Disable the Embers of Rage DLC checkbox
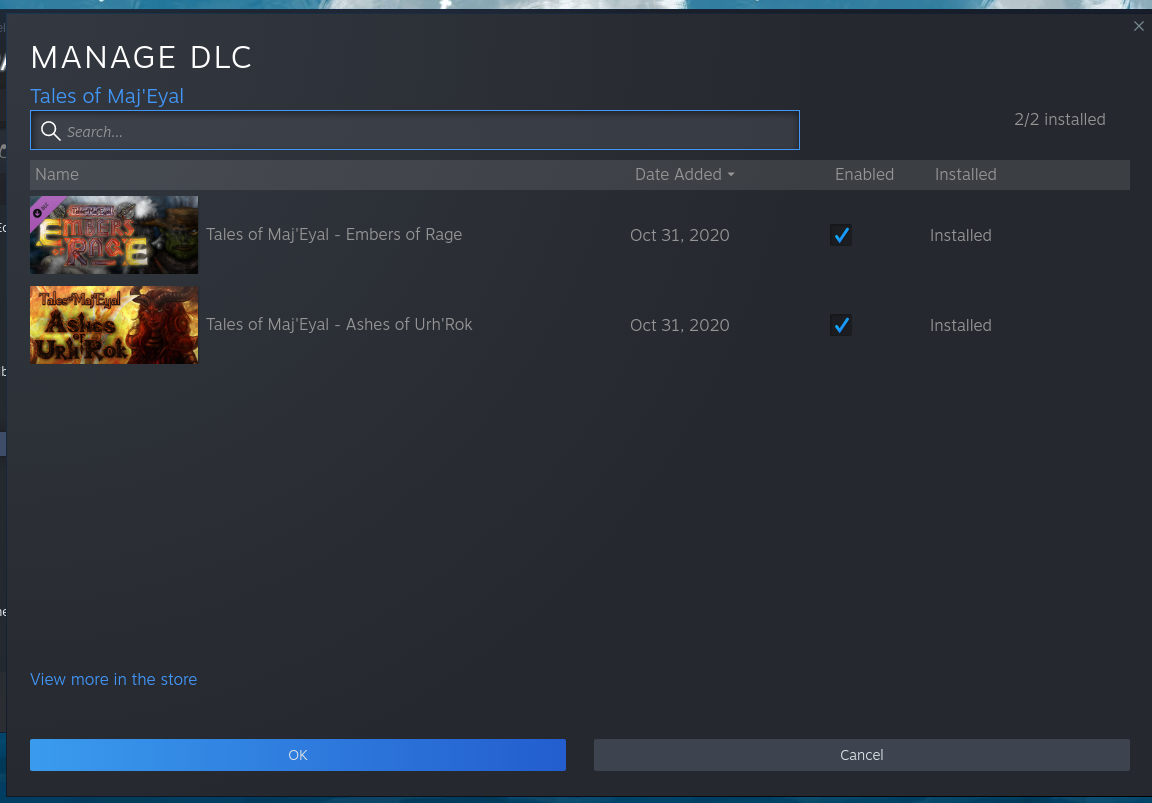 point(840,235)
